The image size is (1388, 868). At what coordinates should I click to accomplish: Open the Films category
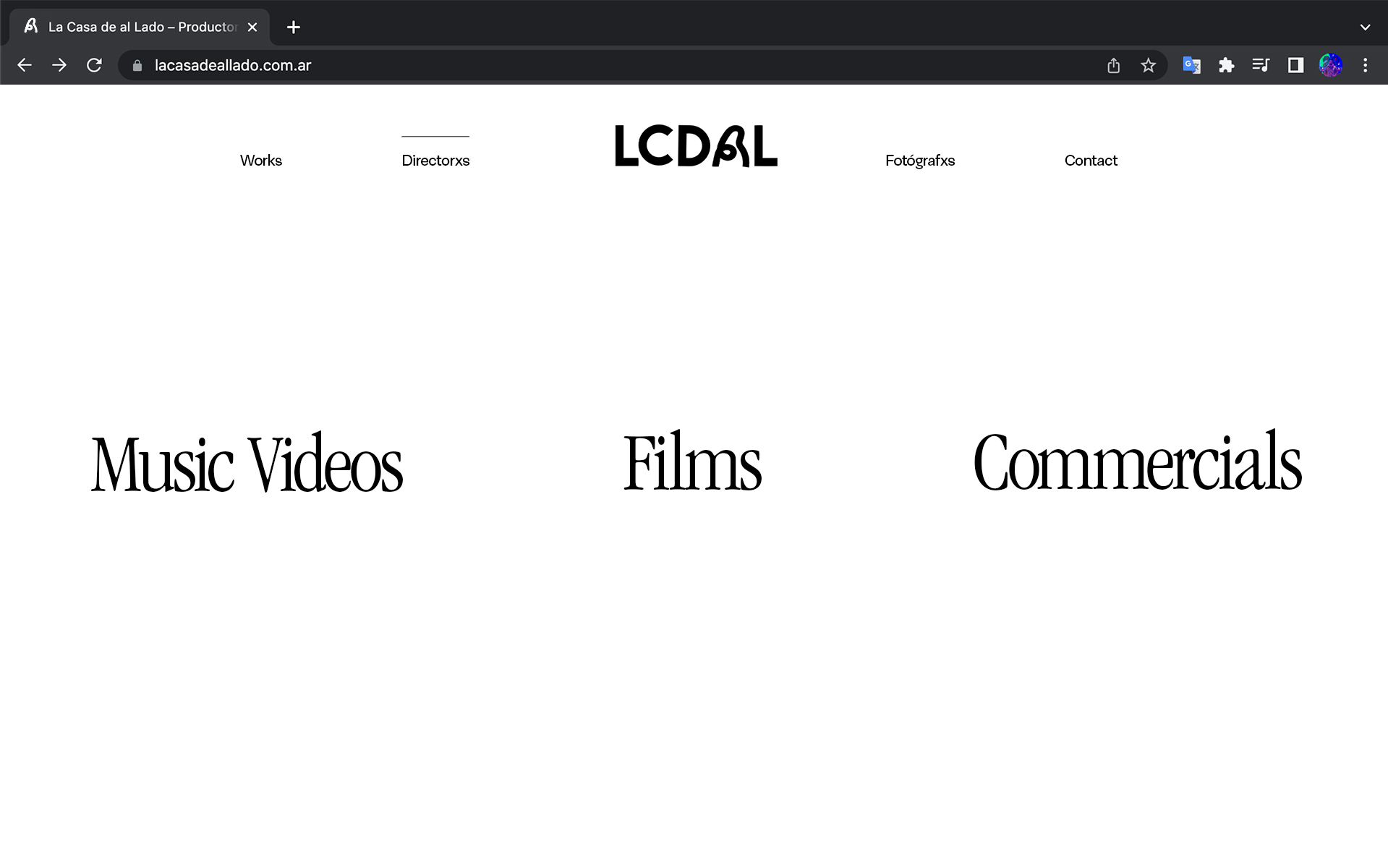click(x=692, y=461)
